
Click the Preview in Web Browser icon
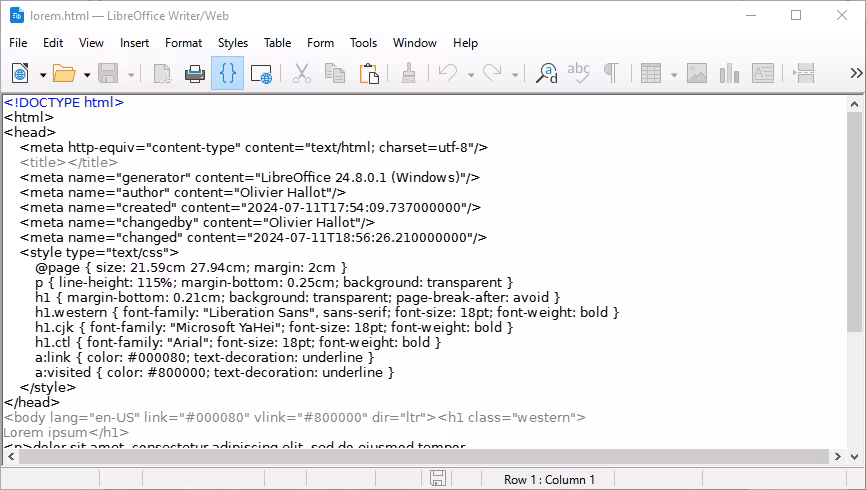[x=261, y=73]
